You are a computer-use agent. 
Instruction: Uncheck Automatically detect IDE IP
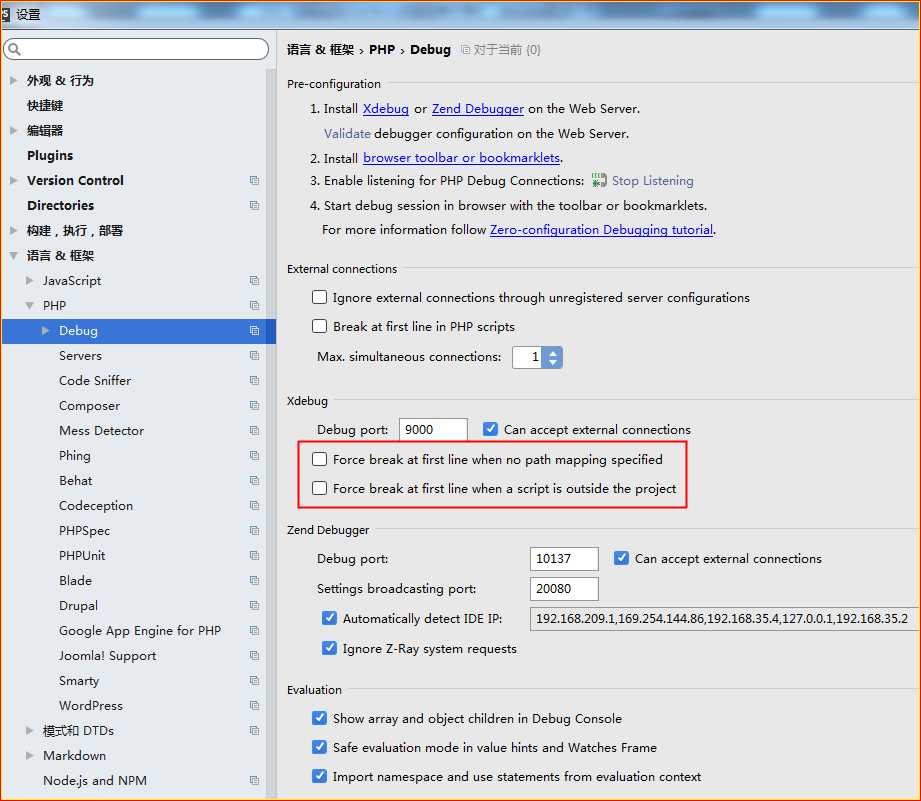pos(330,618)
